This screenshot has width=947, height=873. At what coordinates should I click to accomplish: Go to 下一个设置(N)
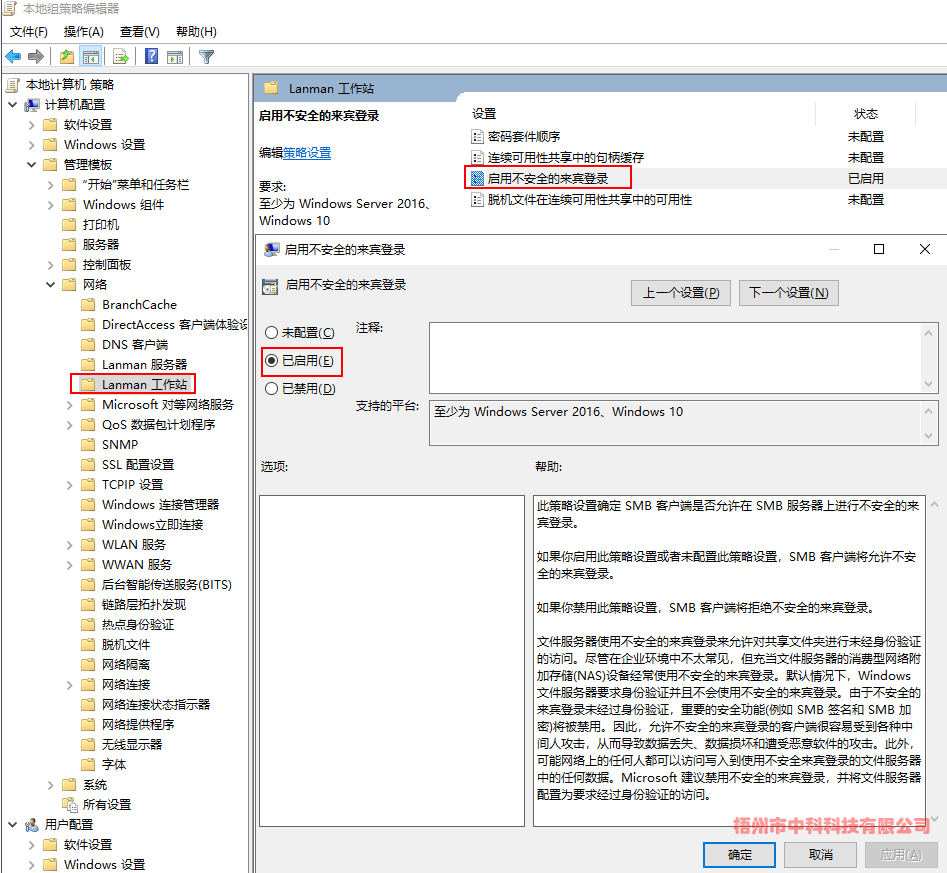tap(788, 293)
